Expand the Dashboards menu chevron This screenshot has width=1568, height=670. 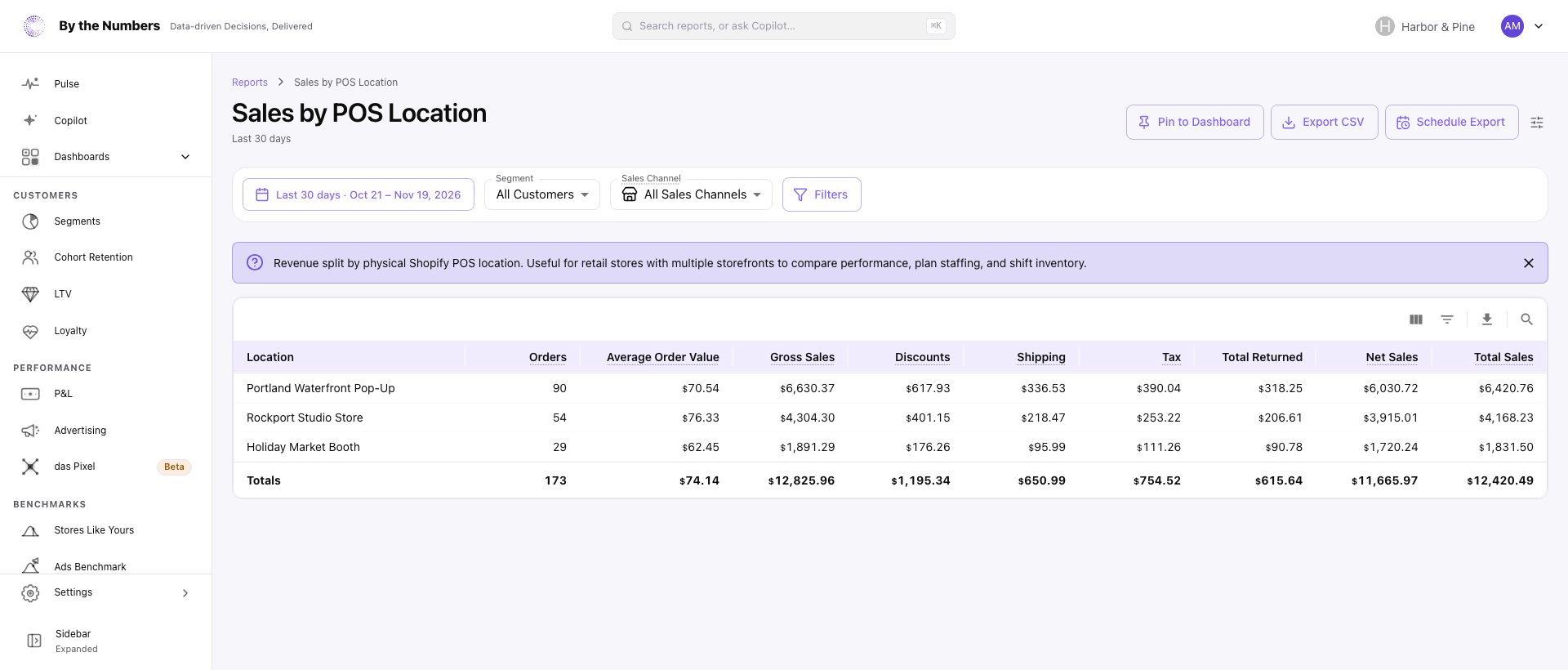(x=185, y=157)
